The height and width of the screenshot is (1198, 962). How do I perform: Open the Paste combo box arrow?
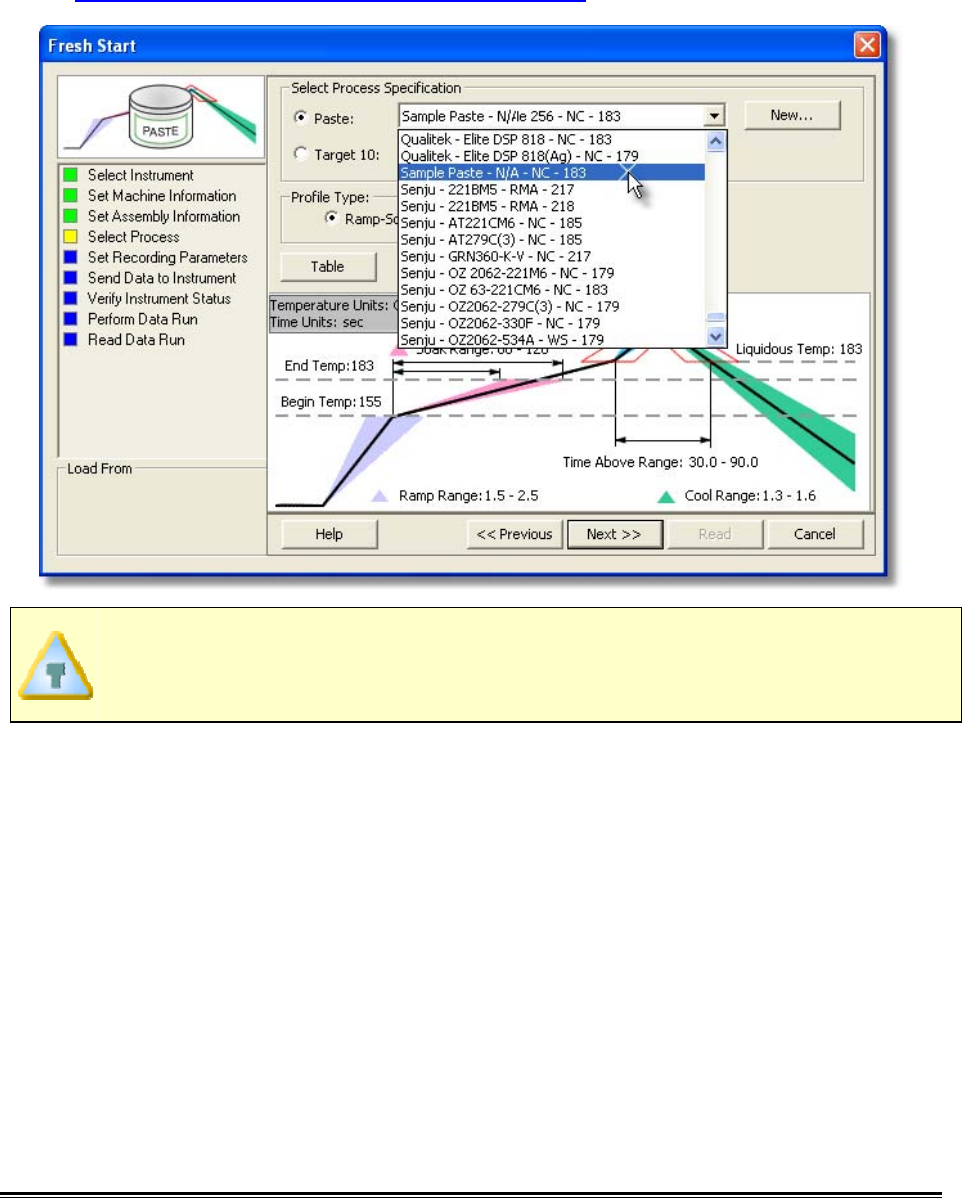(x=714, y=116)
